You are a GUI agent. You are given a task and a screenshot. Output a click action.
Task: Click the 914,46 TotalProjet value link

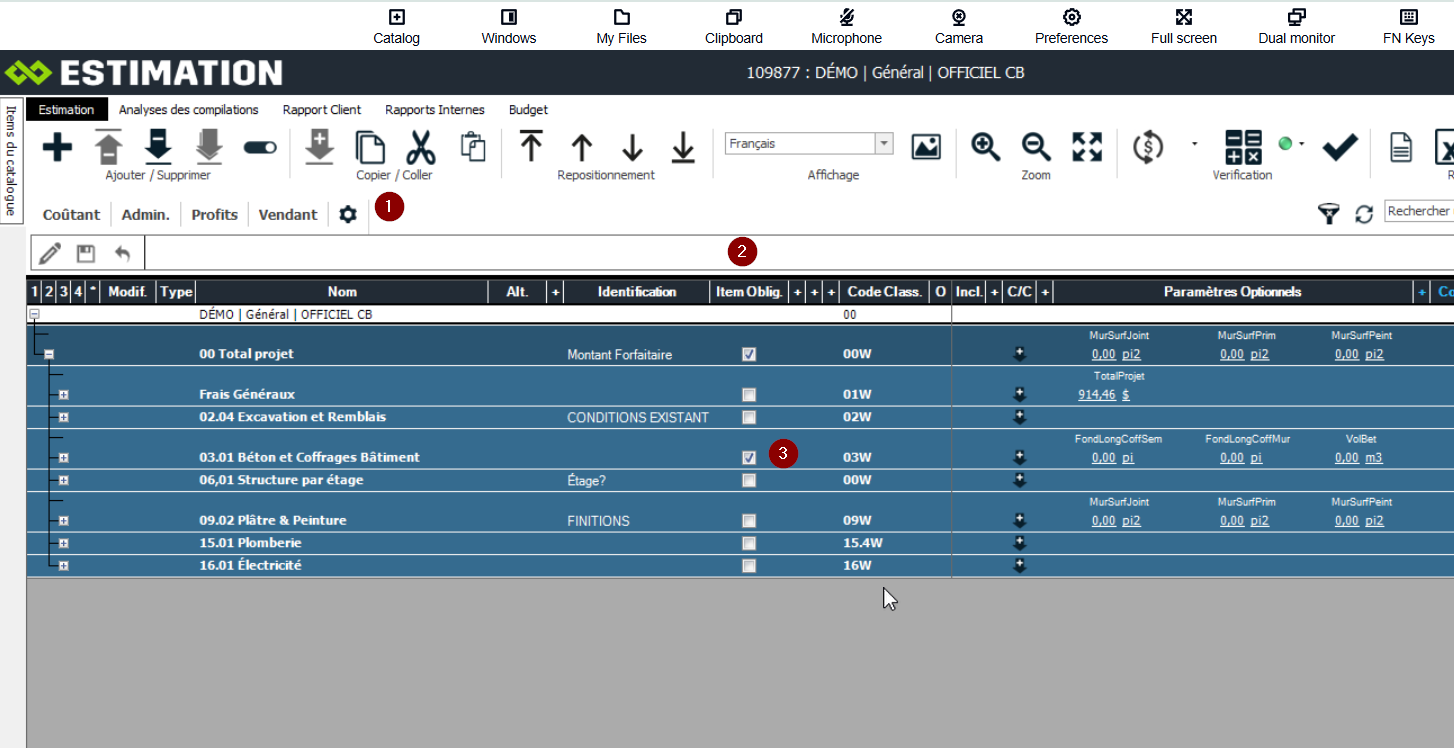click(x=1096, y=395)
